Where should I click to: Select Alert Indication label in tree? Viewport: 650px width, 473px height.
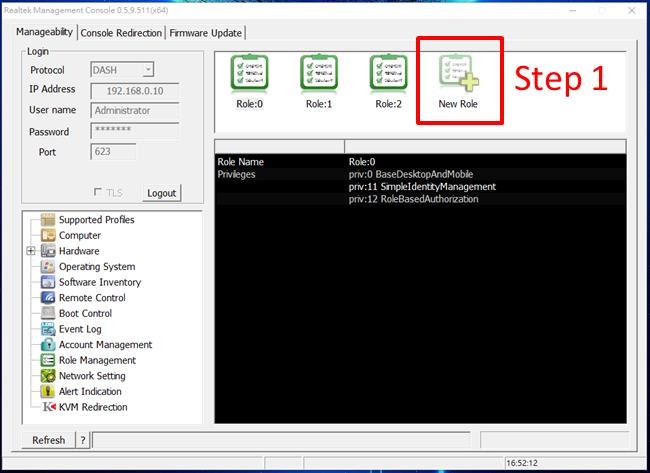click(x=90, y=391)
